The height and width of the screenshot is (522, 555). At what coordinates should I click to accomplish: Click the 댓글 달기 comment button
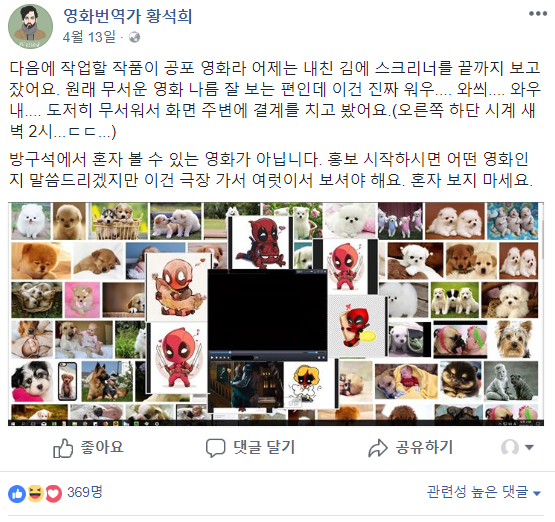point(250,448)
